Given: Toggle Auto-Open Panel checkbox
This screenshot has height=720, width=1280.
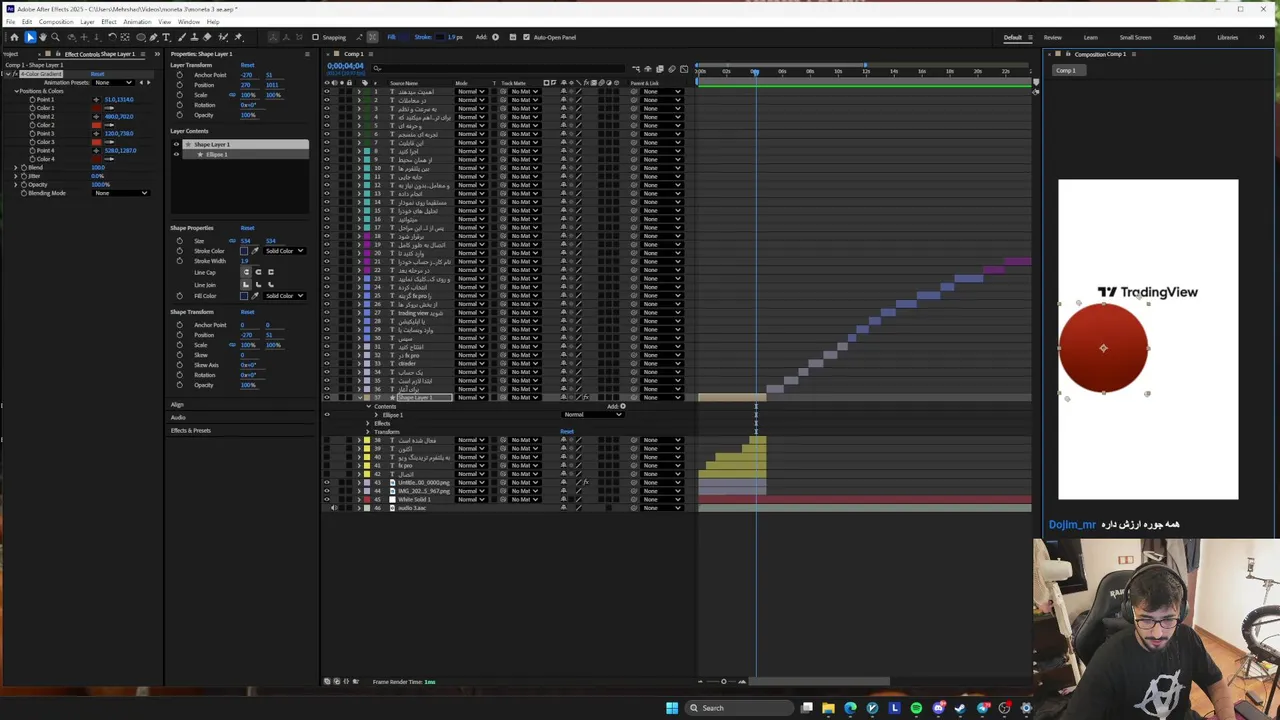Looking at the screenshot, I should (x=526, y=37).
